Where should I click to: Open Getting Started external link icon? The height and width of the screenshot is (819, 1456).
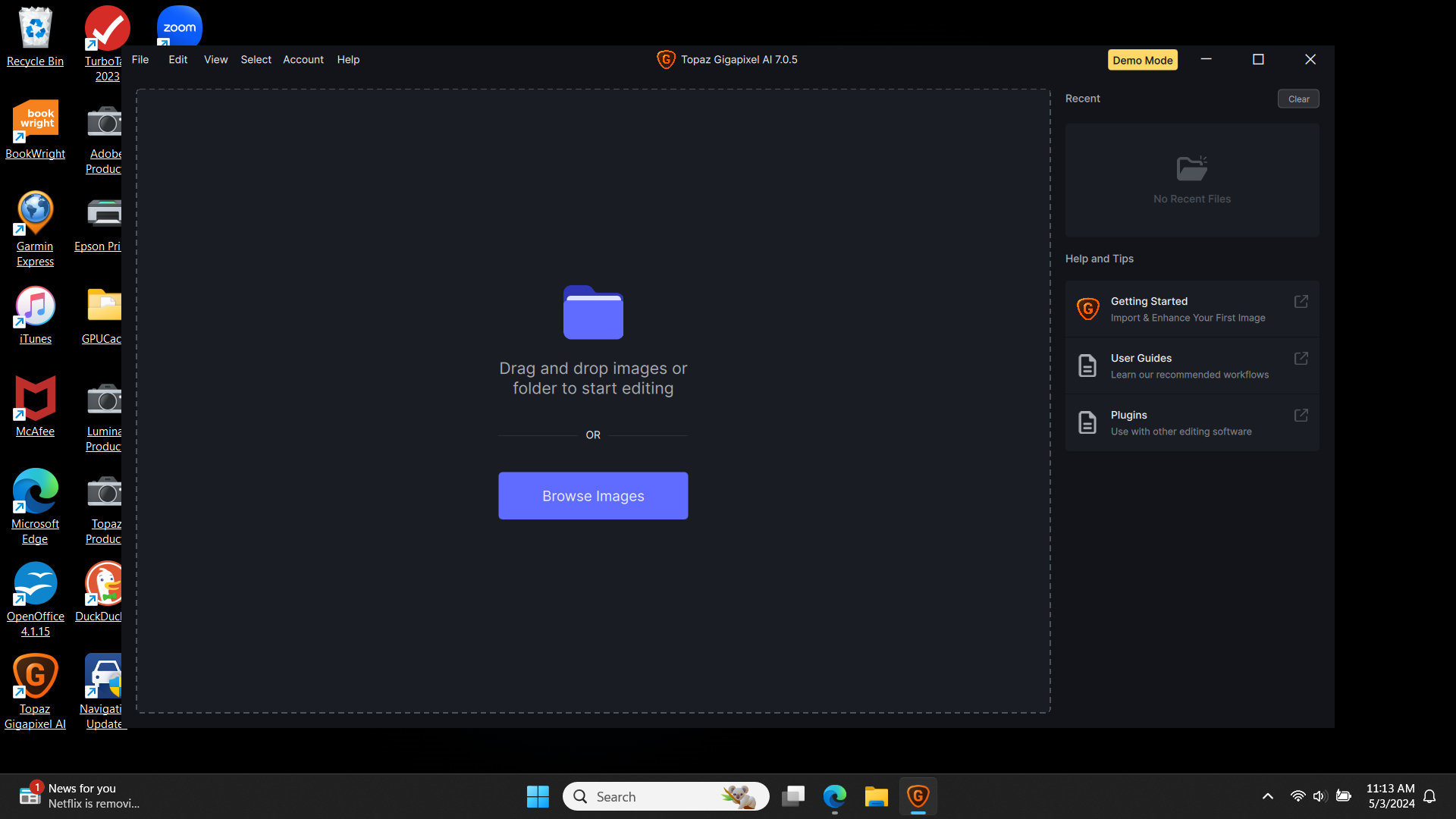pyautogui.click(x=1301, y=302)
